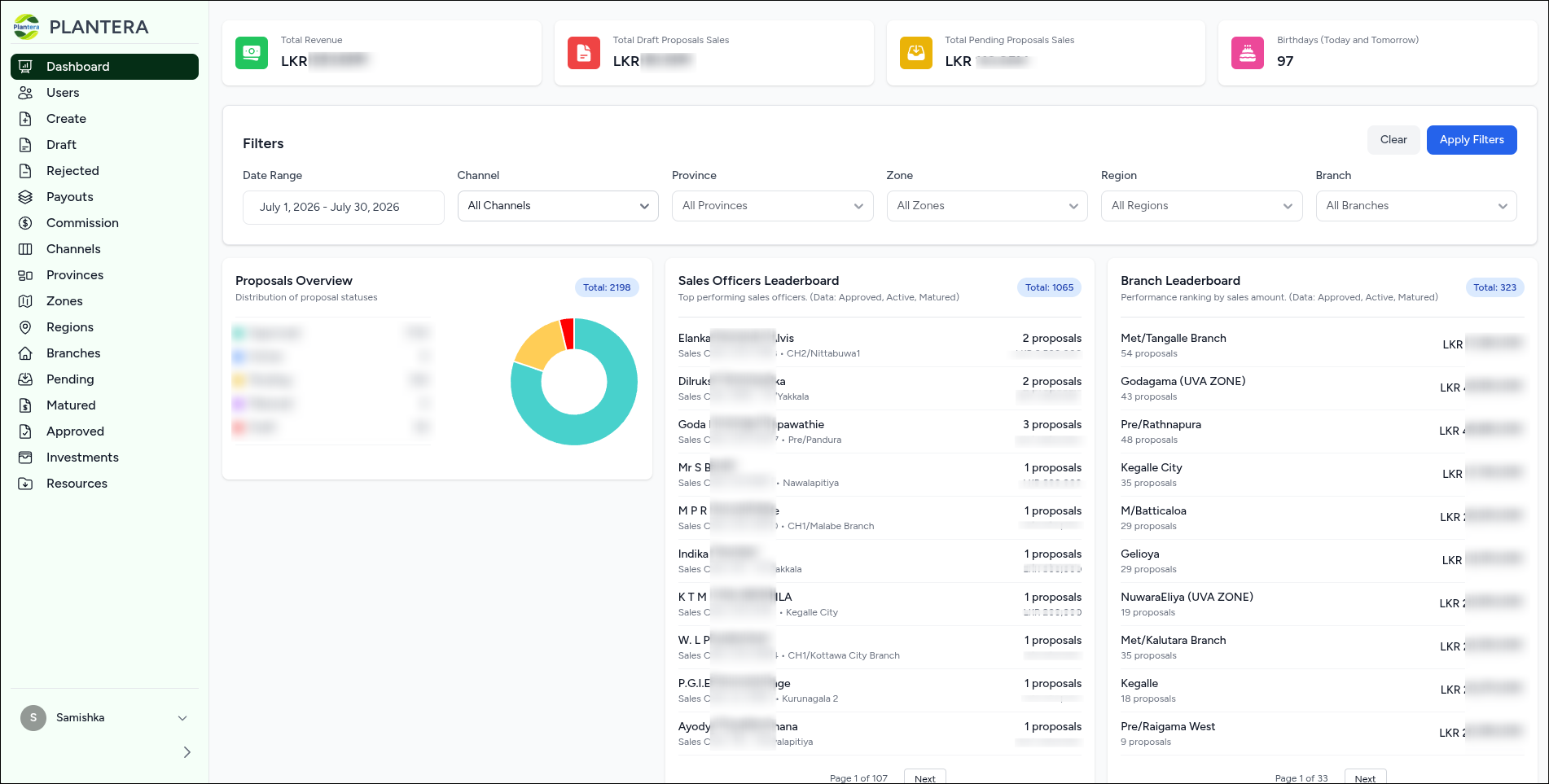
Task: Click the Commission dollar icon
Action: (25, 223)
